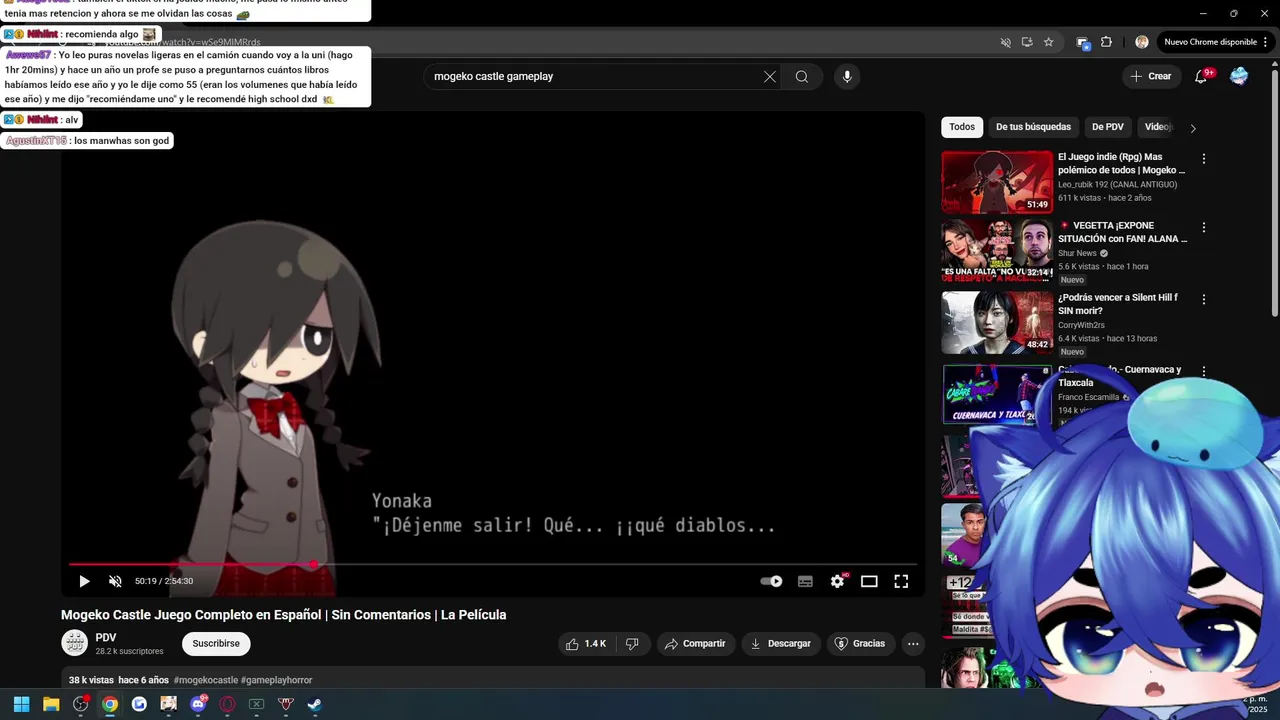
Task: Click the PDV channel avatar
Action: pyautogui.click(x=75, y=643)
